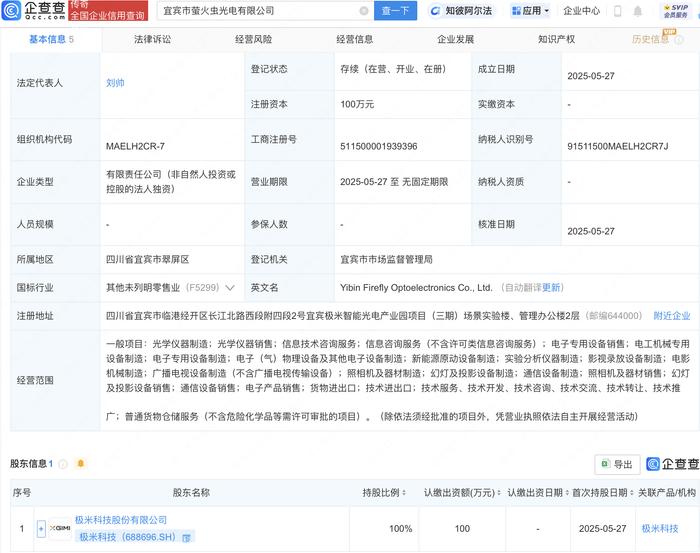This screenshot has height=553, width=700.
Task: Select English name Yibin Firefly Optoelectronics Co., Ltd.
Action: 416,288
